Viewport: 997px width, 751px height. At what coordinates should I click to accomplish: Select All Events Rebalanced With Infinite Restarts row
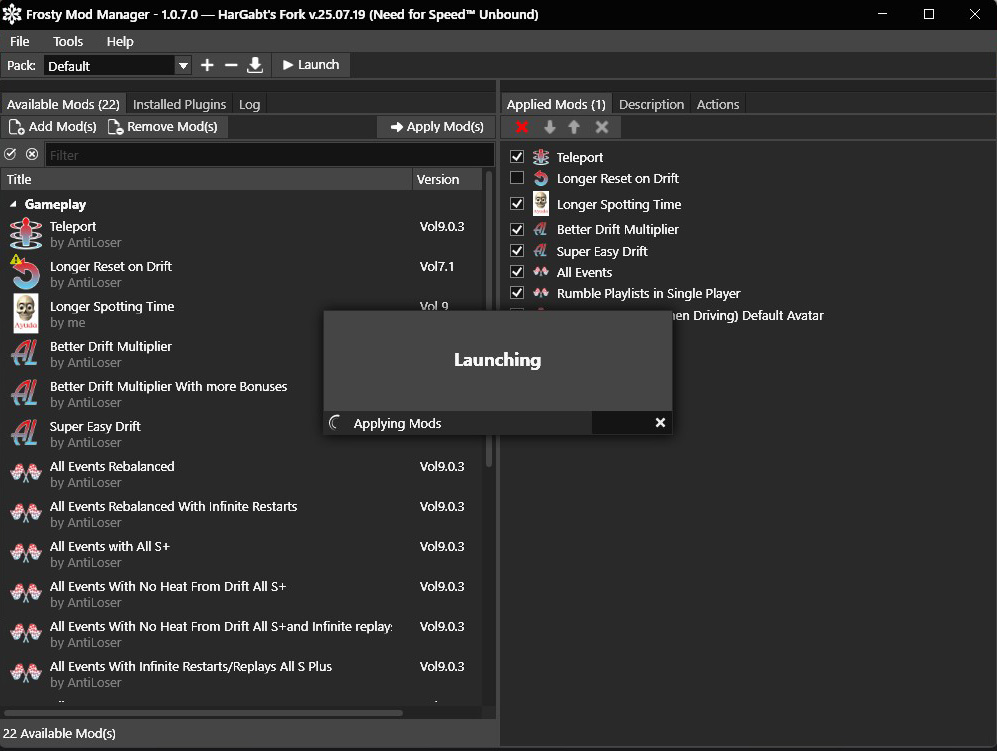(x=242, y=514)
